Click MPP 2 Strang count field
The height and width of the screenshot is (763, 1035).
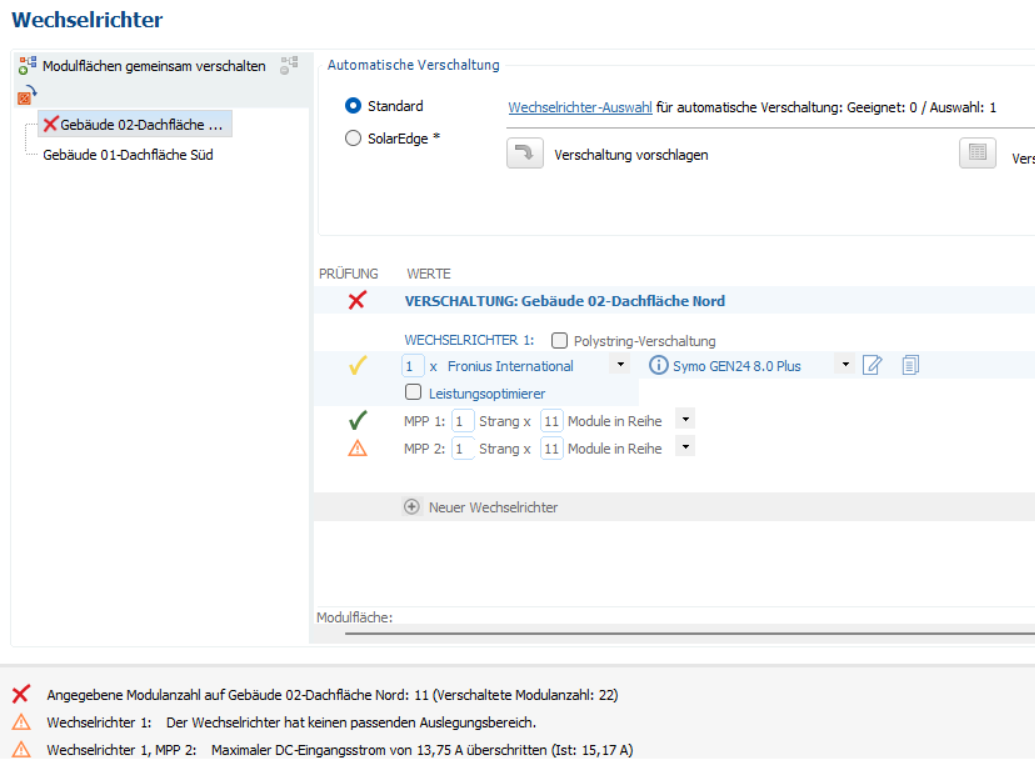pos(463,448)
